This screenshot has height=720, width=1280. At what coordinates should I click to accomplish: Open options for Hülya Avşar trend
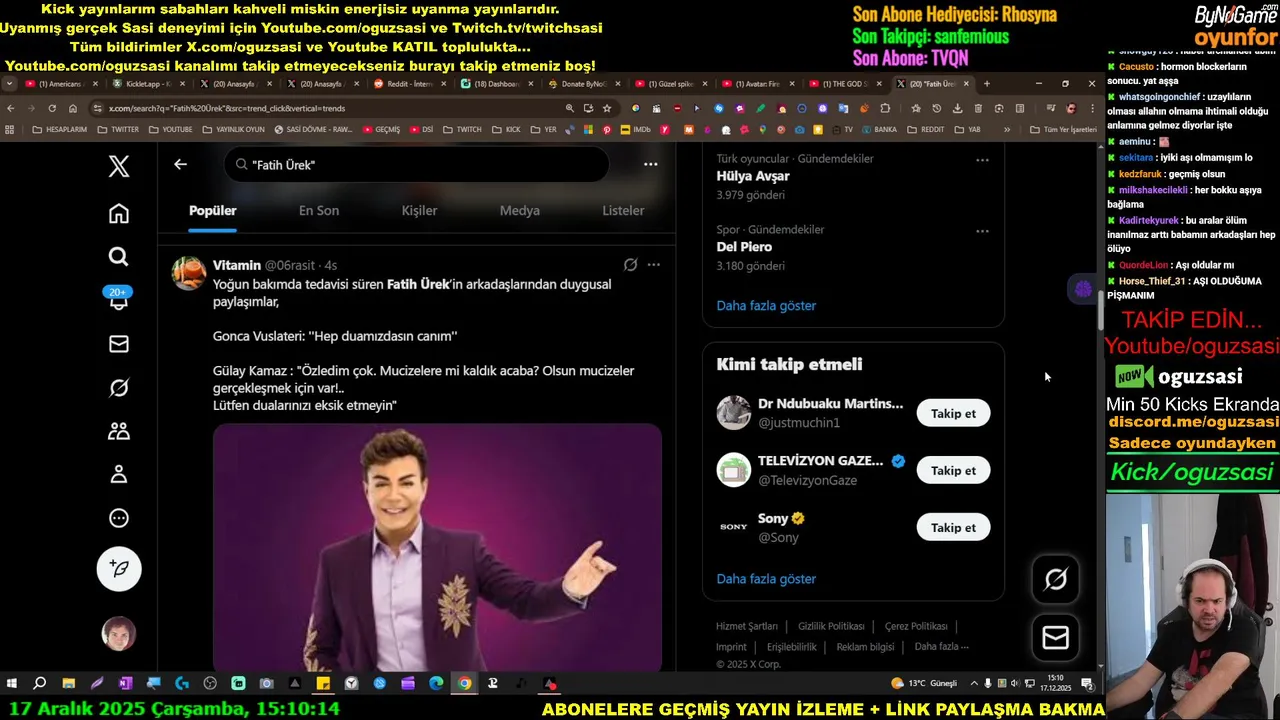(982, 160)
